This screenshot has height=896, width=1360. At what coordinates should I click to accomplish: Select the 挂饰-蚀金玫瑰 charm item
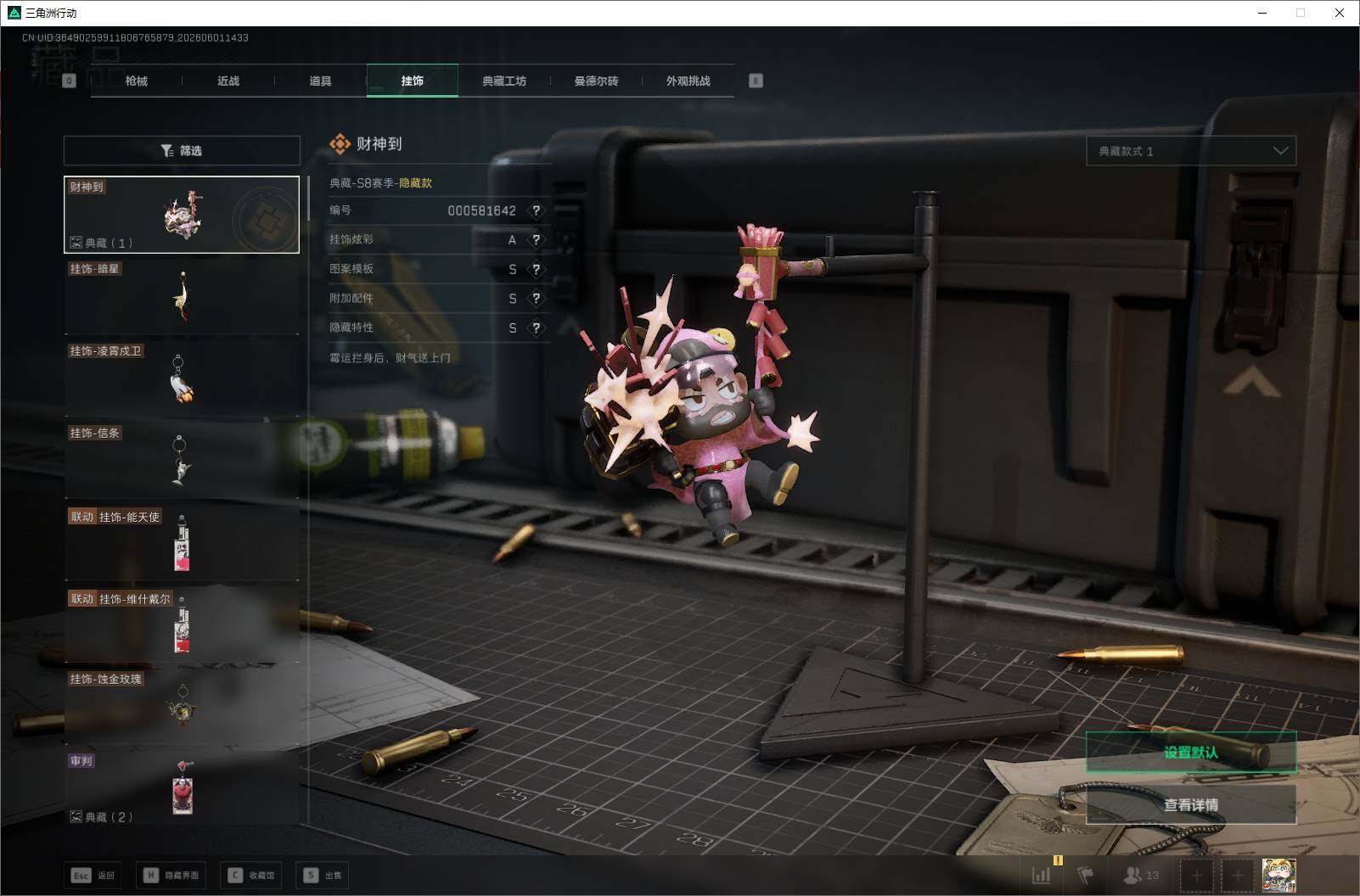pos(182,708)
